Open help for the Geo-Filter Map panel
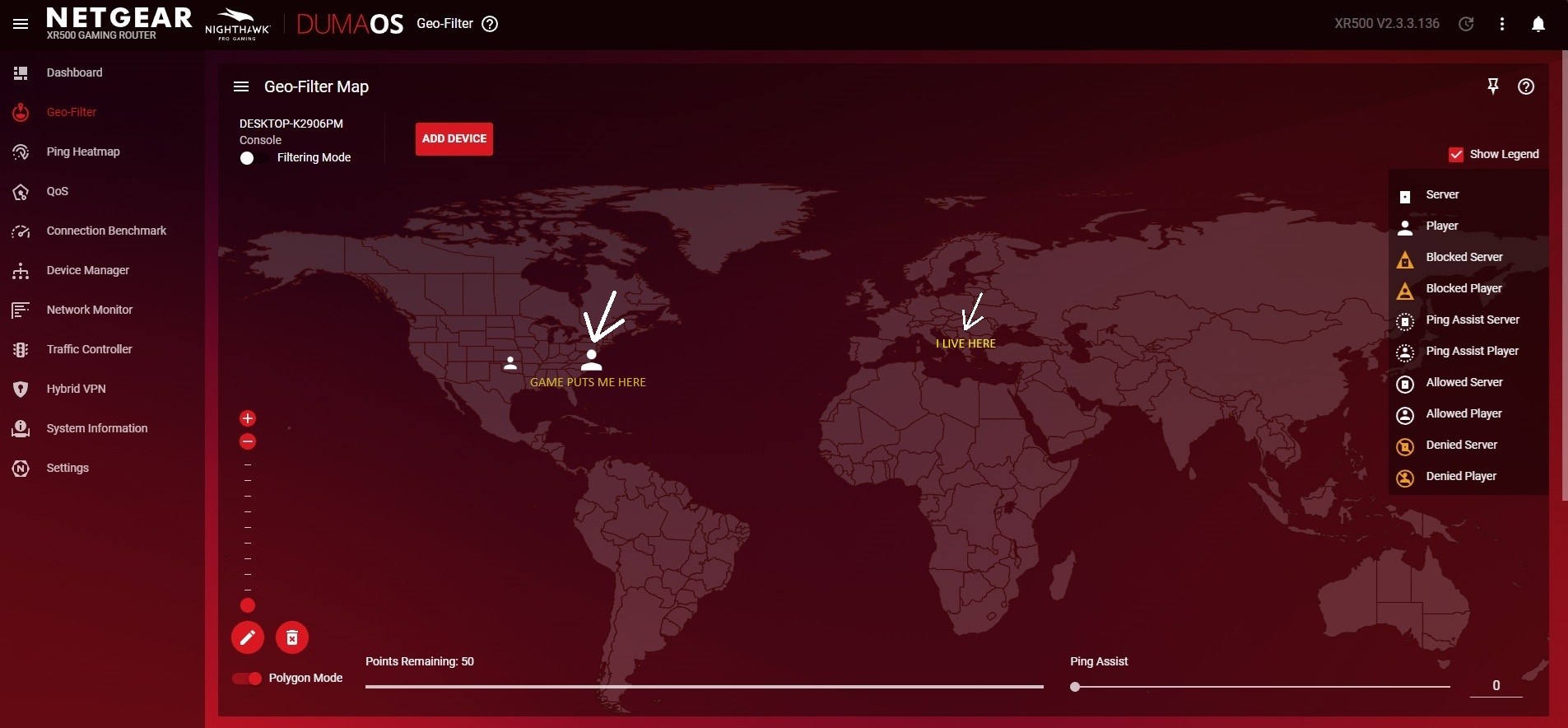This screenshot has width=1568, height=728. tap(1526, 86)
